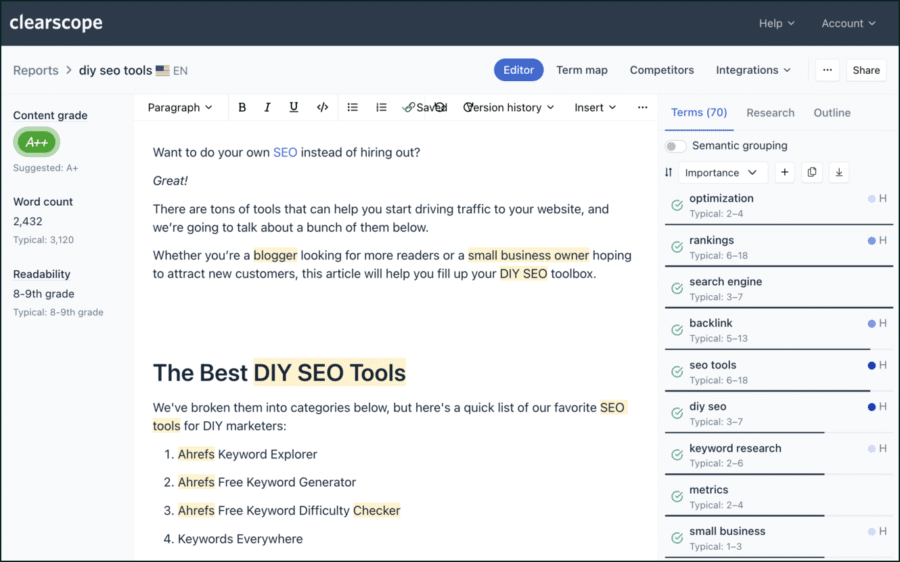Click the 'The Best DIY SEO Tools' heading

click(279, 373)
